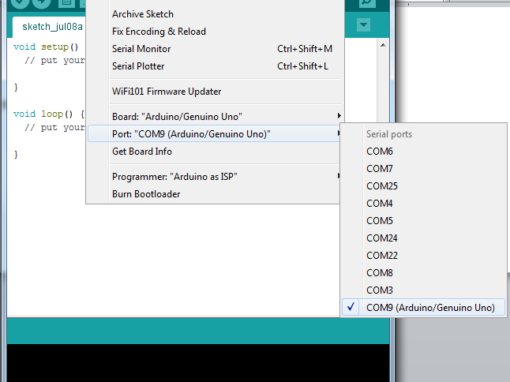Choose COM24 from serial ports

423,238
